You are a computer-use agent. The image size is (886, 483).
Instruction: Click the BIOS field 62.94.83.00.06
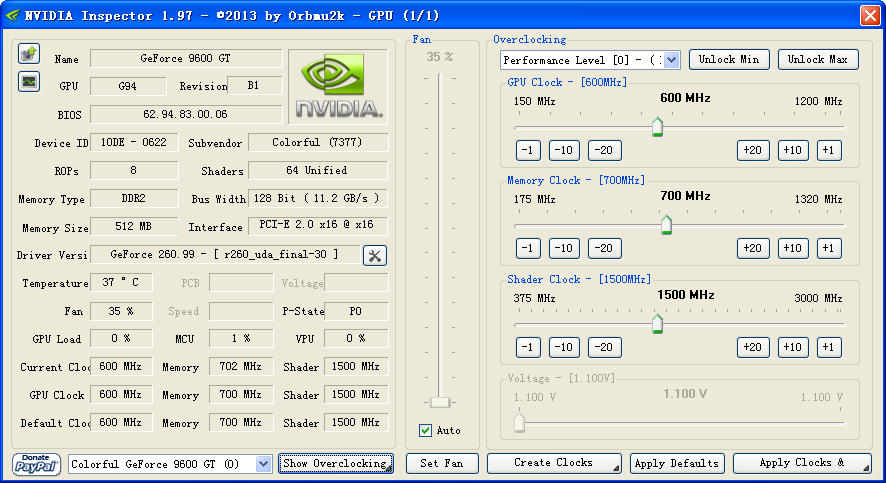click(186, 114)
